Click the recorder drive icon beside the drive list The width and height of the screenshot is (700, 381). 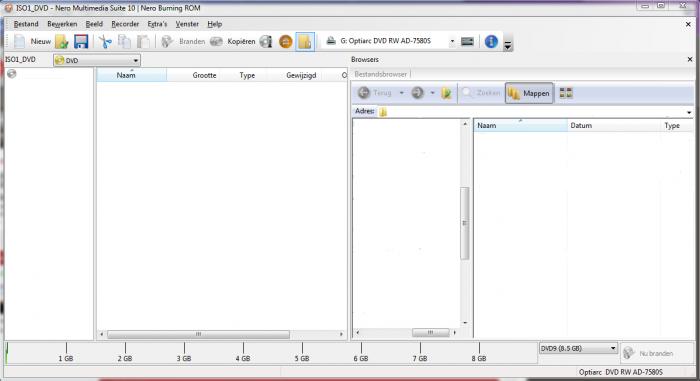coord(467,42)
